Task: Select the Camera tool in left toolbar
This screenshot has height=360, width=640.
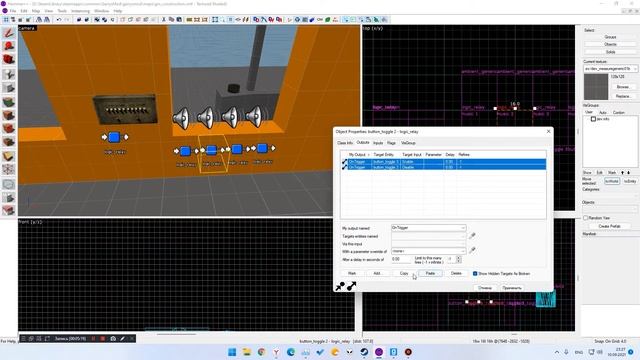Action: [x=9, y=60]
